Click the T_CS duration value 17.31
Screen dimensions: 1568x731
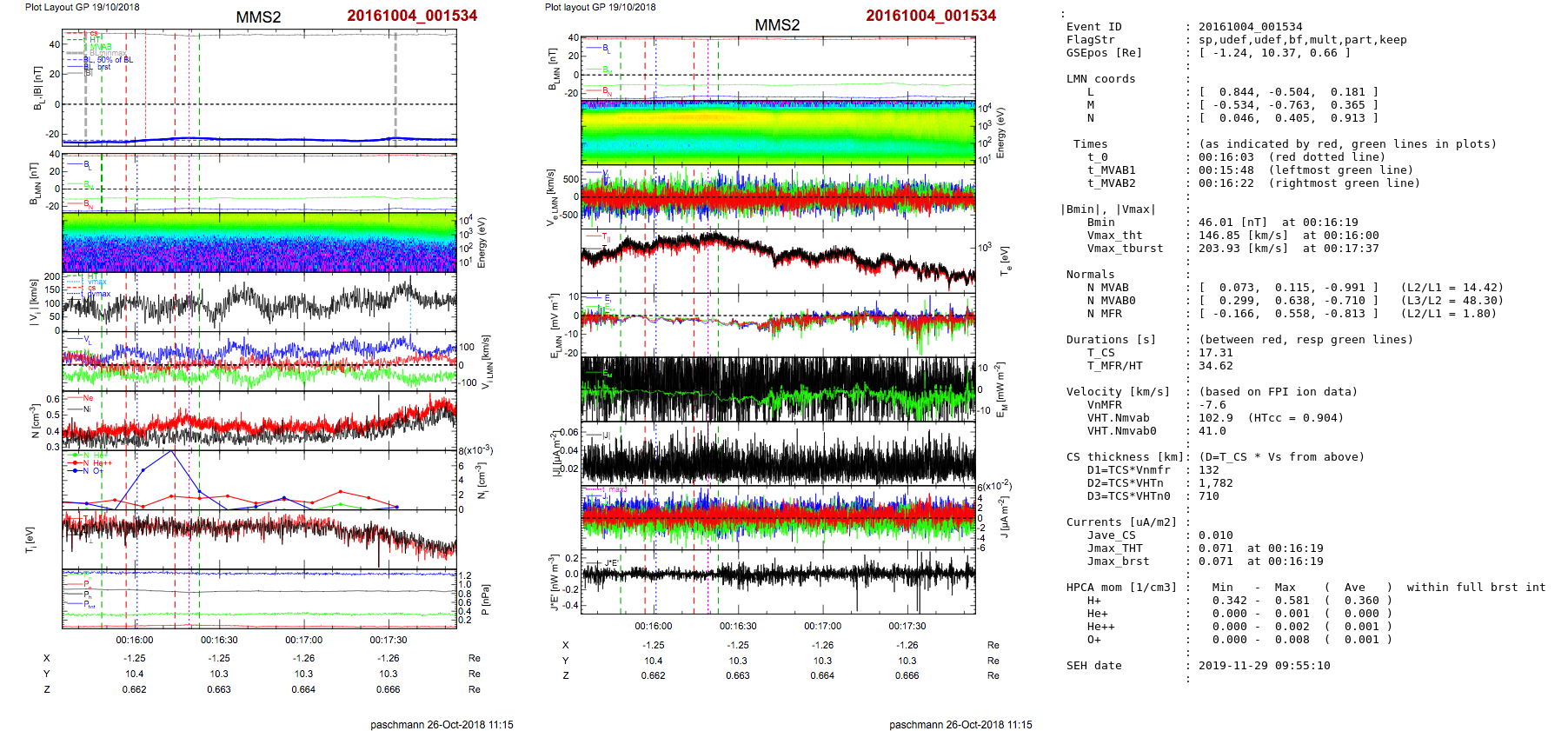point(1215,353)
